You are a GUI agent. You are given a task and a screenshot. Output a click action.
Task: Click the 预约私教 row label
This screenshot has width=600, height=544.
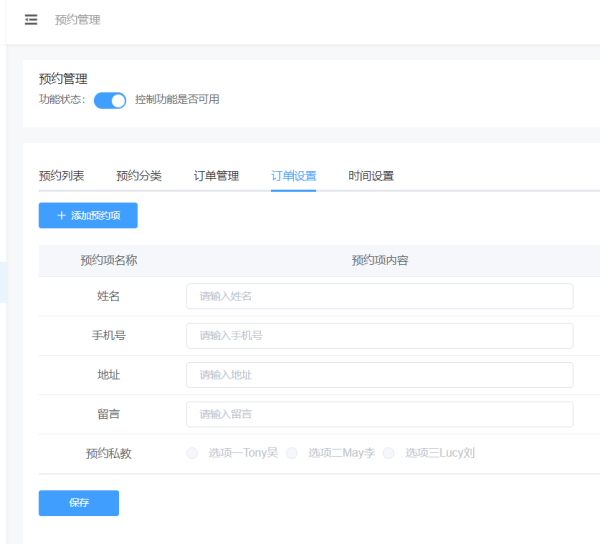click(x=108, y=454)
